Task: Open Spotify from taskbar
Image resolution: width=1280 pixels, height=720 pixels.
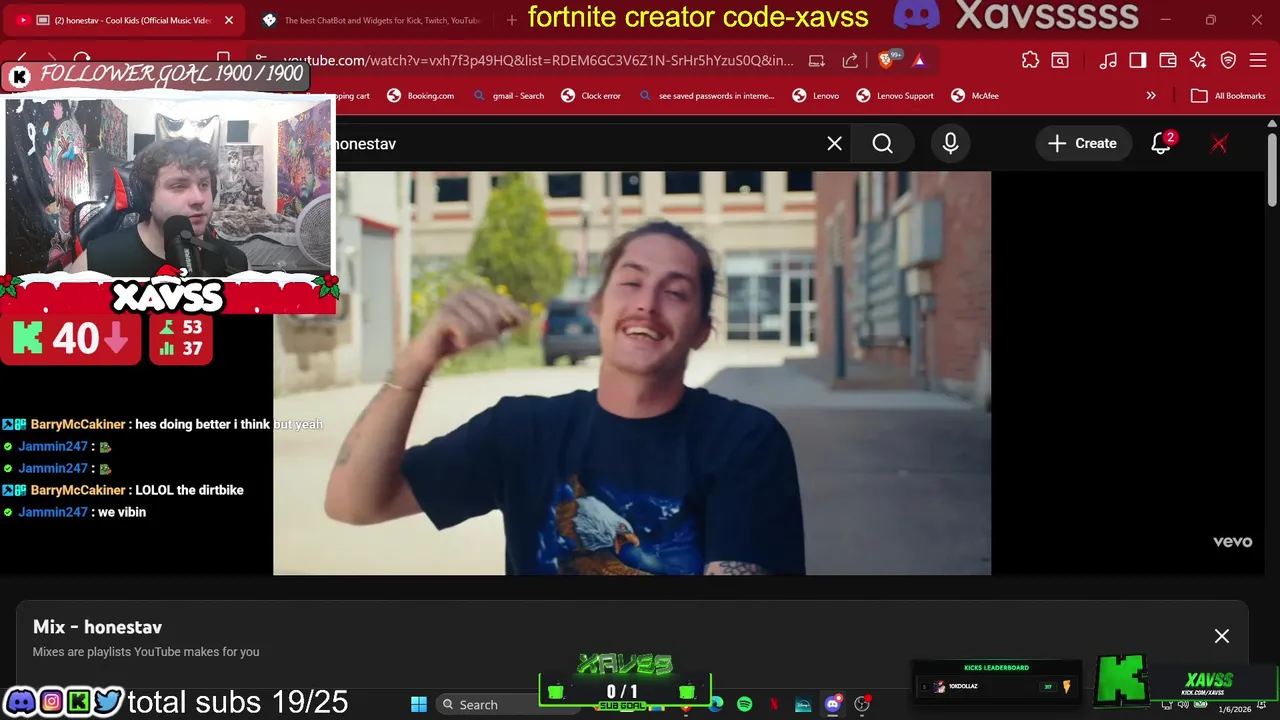Action: (745, 704)
